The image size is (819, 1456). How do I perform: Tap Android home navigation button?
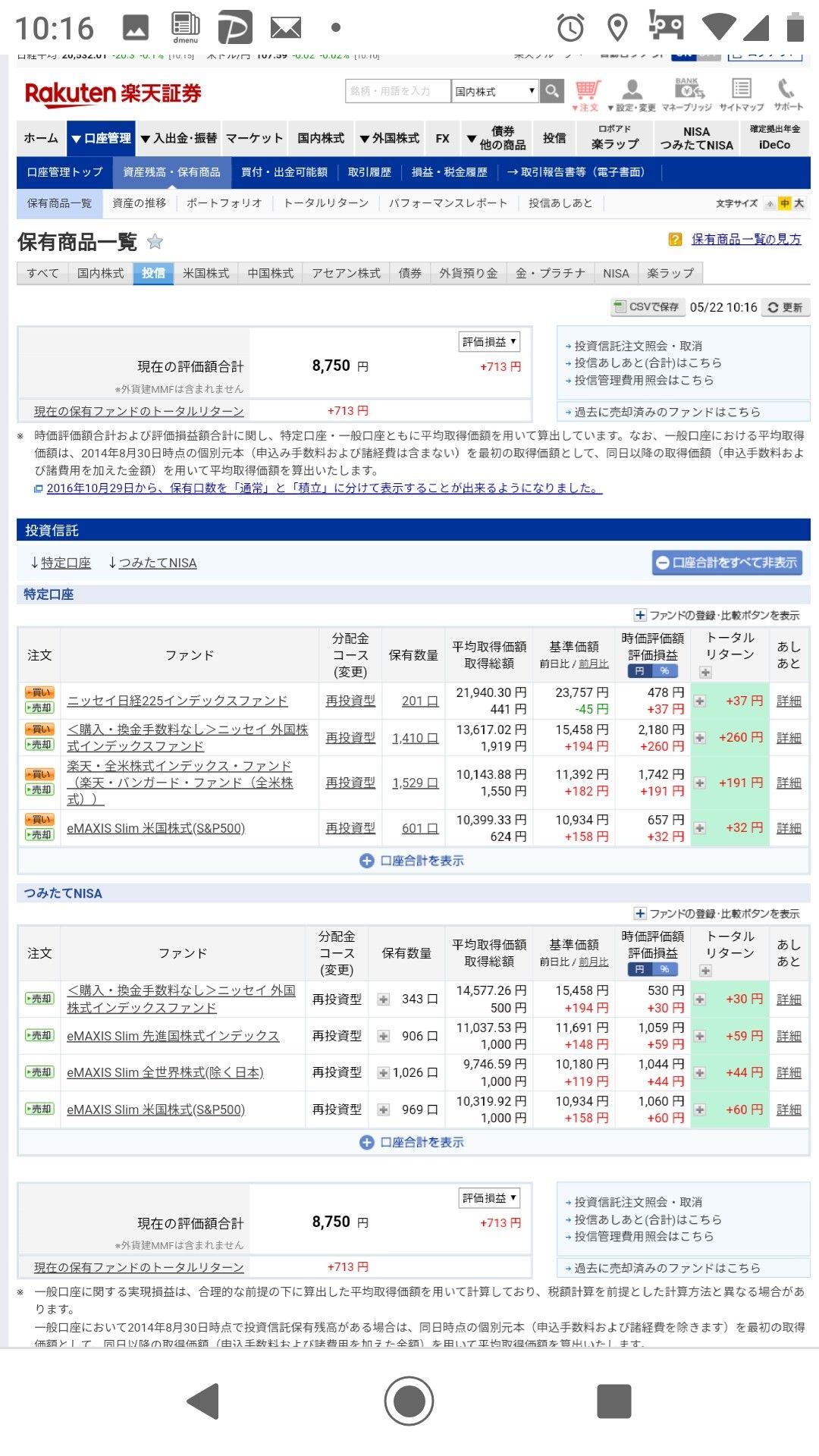coord(409,1401)
